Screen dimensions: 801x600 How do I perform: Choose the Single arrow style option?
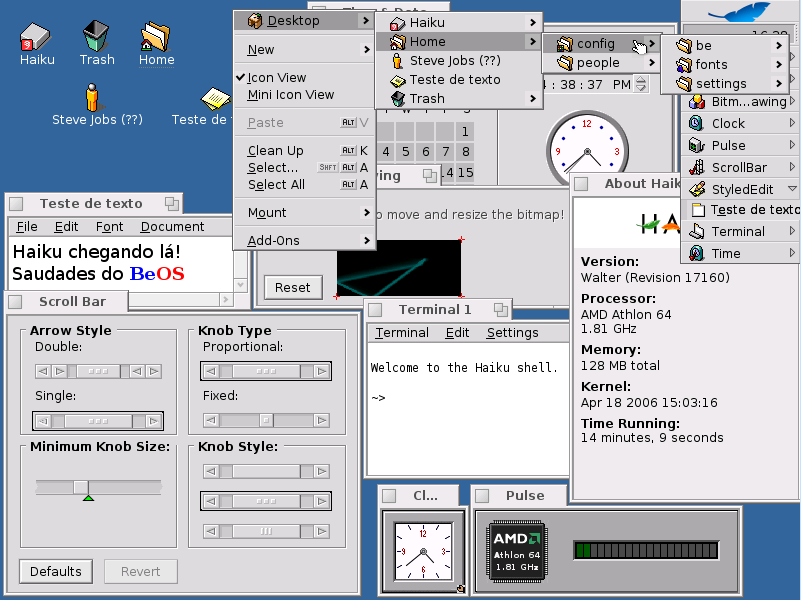click(x=97, y=421)
